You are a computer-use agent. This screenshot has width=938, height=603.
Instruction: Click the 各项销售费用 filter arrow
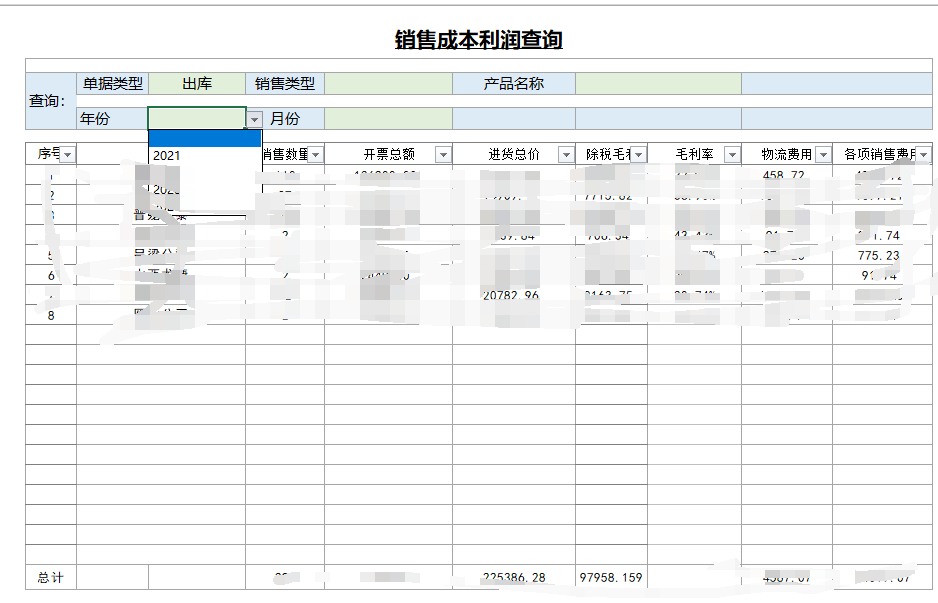pos(922,154)
